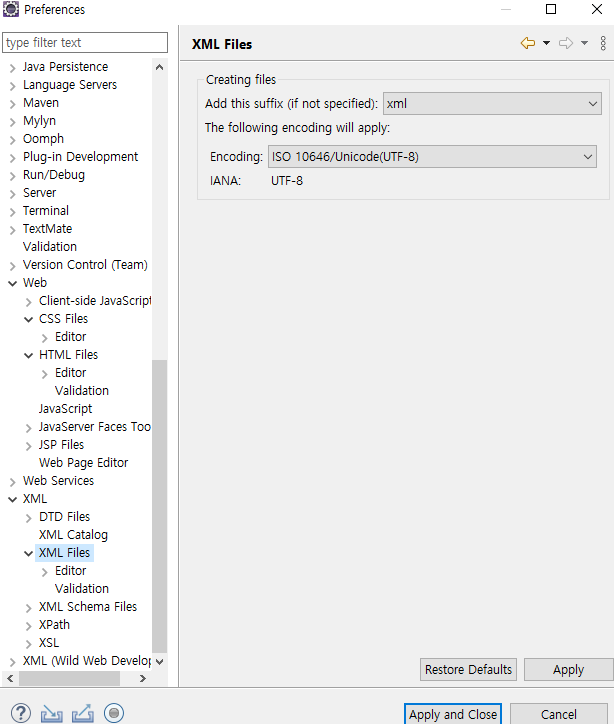This screenshot has width=614, height=724.
Task: Select the XML Catalog item
Action: (x=73, y=535)
